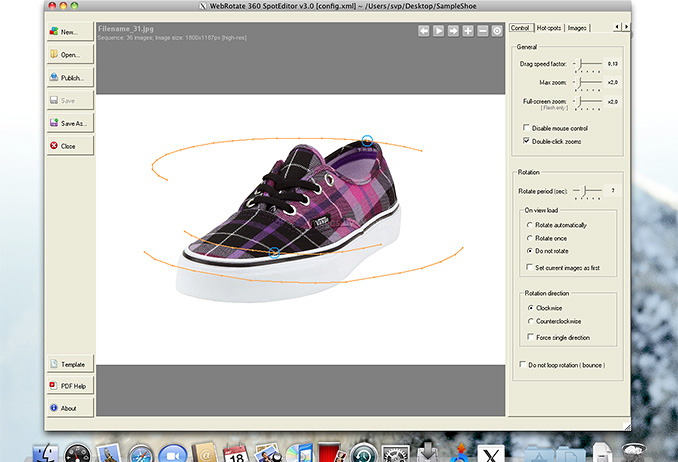Screen dimensions: 678x462
Task: Open the Trash in the Dock
Action: (x=634, y=452)
